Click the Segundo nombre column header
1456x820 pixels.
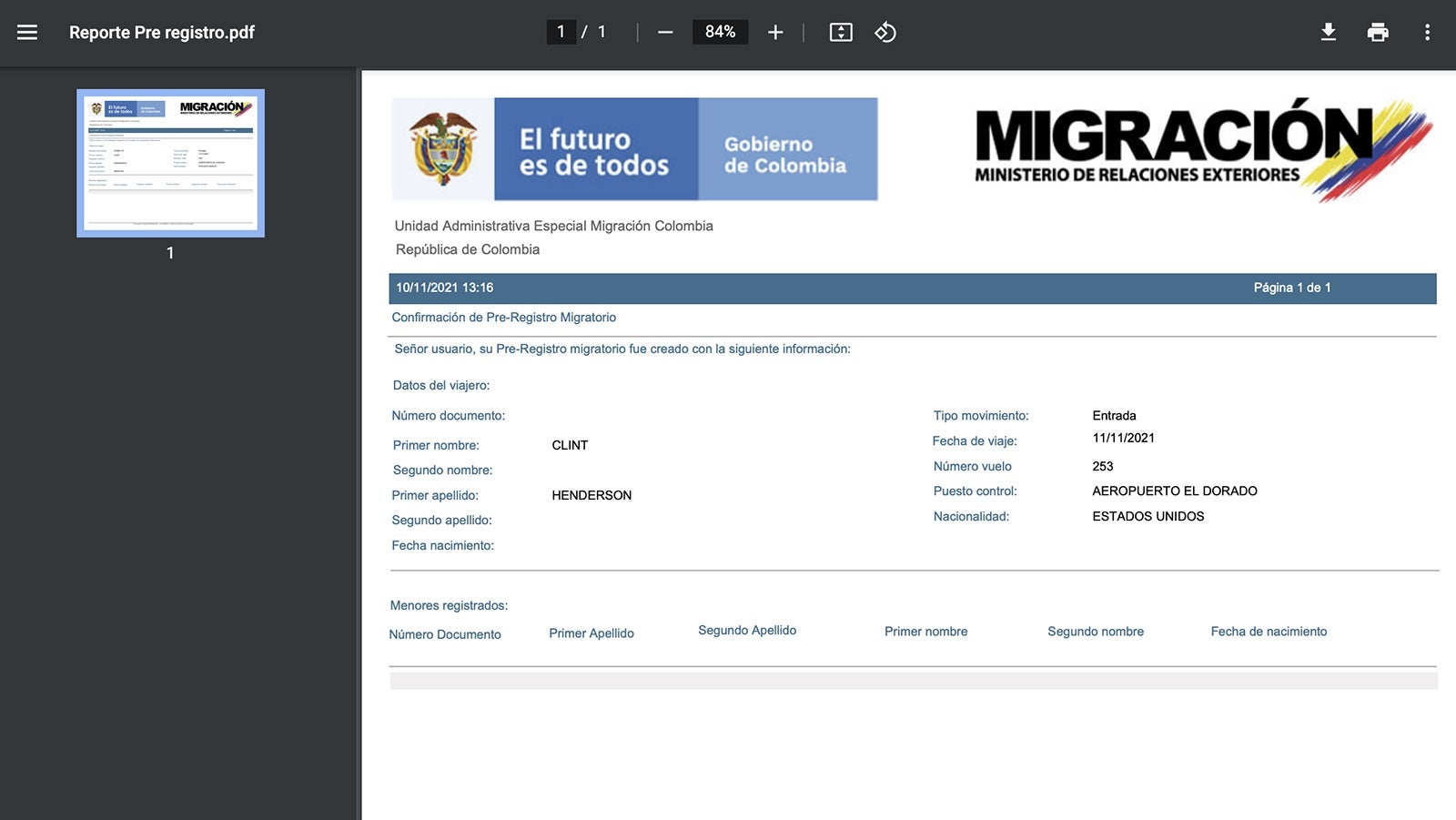click(x=1096, y=632)
